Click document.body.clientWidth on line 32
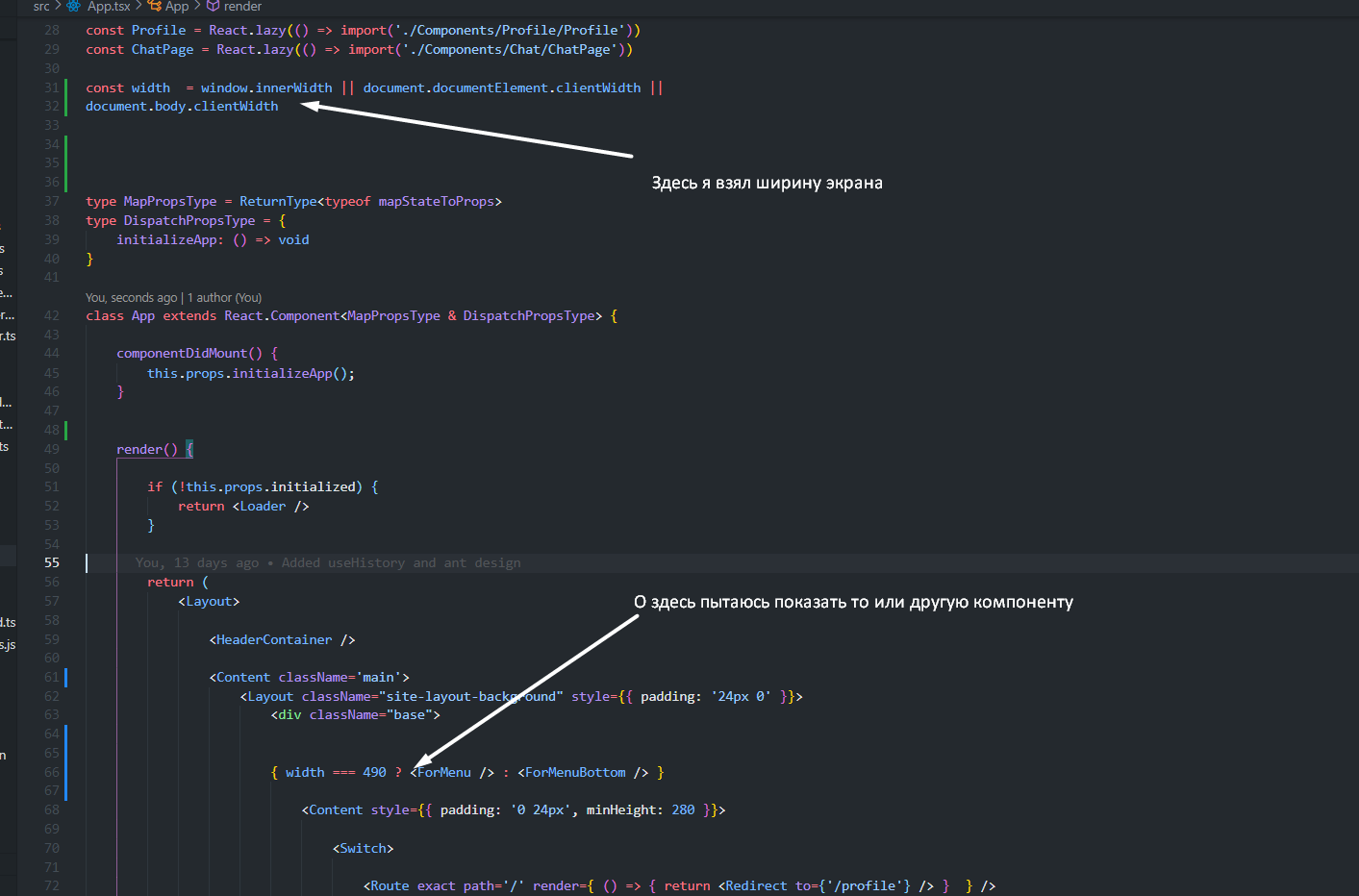The image size is (1359, 896). tap(182, 107)
